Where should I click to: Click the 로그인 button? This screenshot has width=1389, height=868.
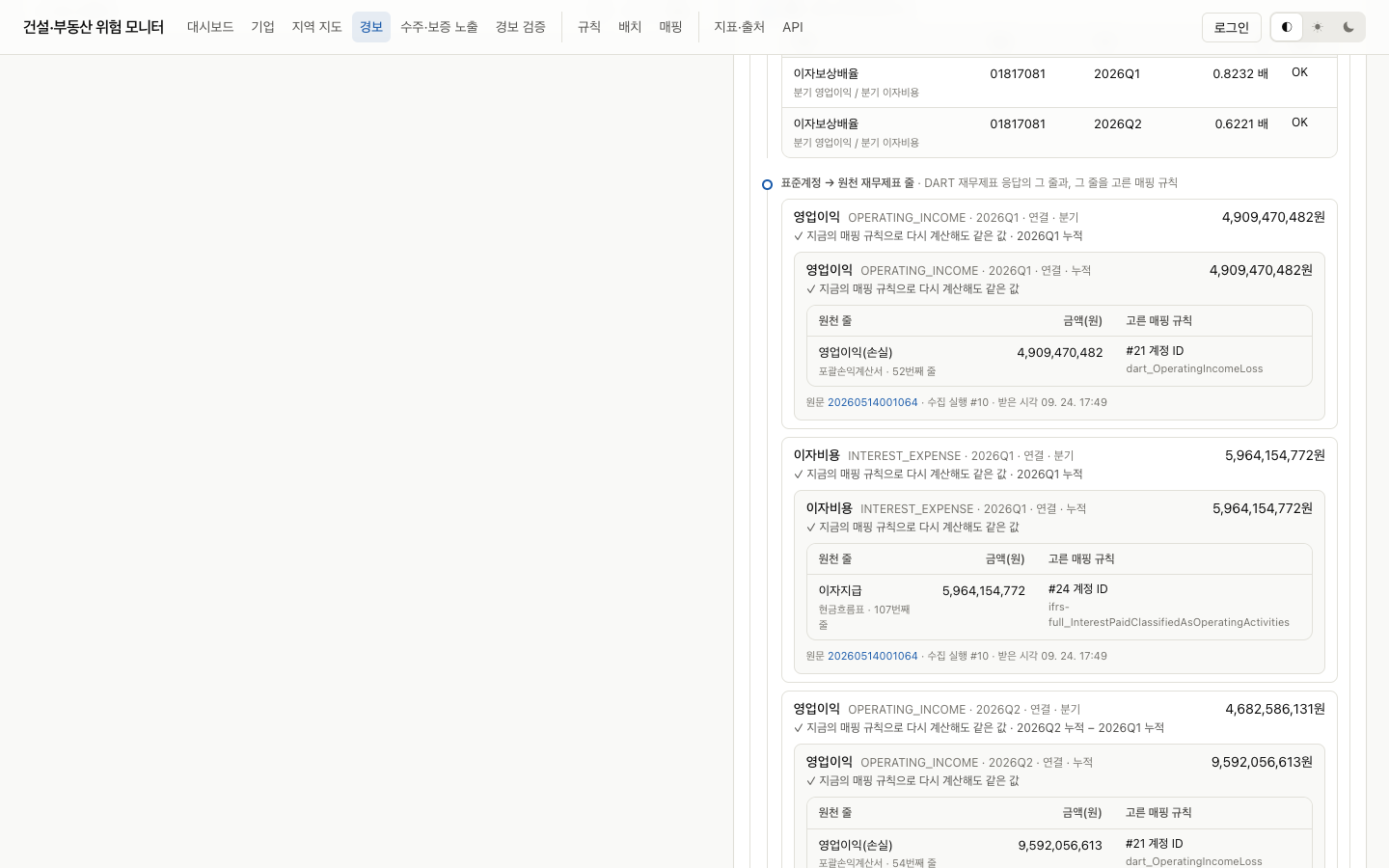click(1232, 27)
